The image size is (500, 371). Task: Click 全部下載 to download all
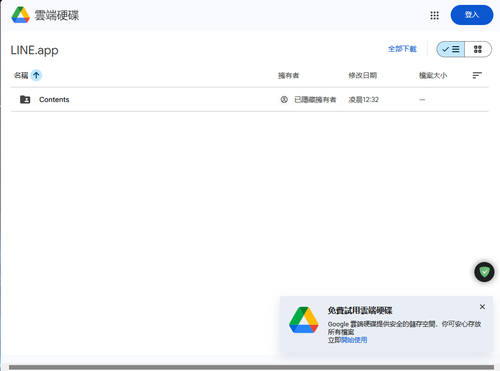pyautogui.click(x=402, y=49)
